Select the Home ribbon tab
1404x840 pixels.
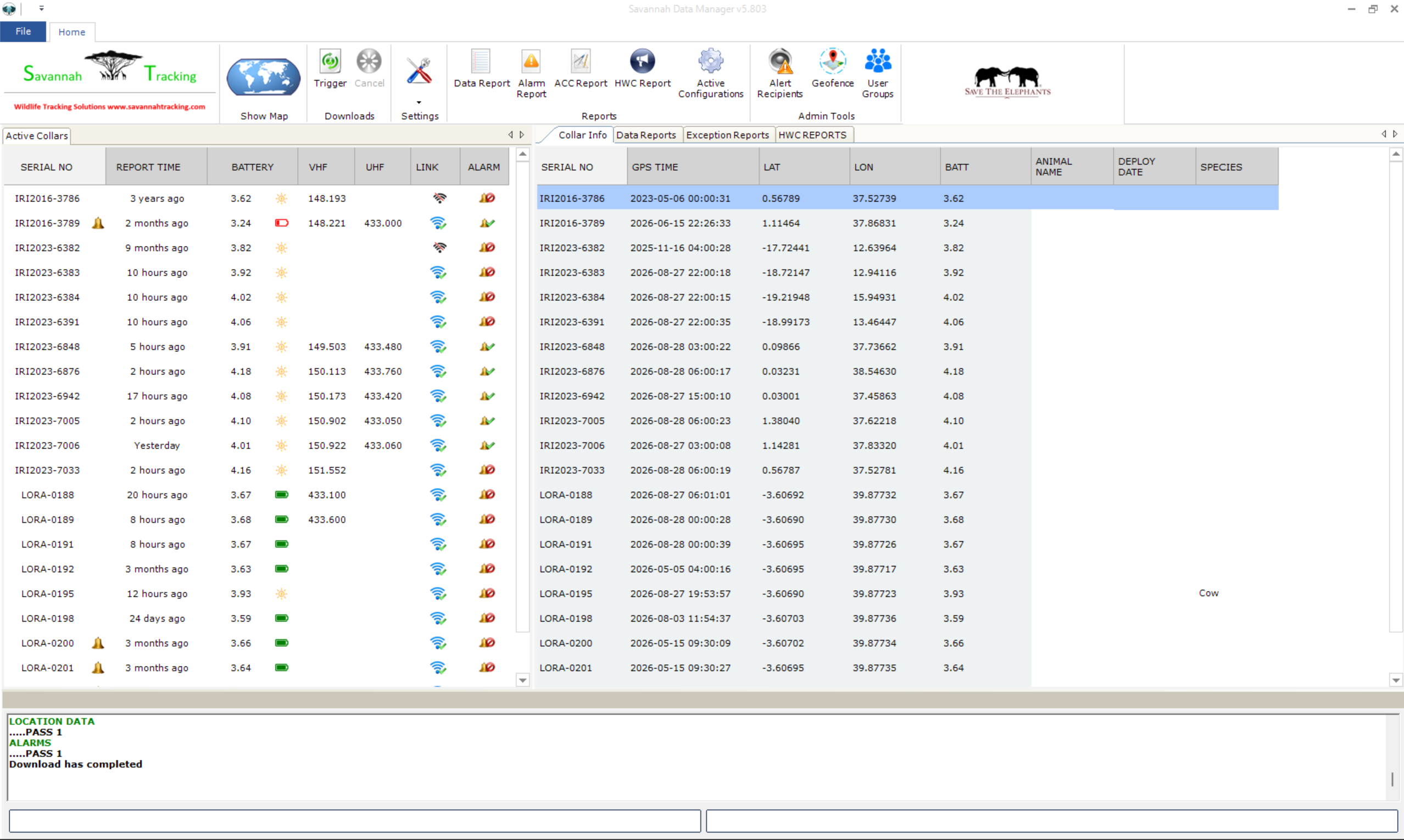(x=72, y=32)
